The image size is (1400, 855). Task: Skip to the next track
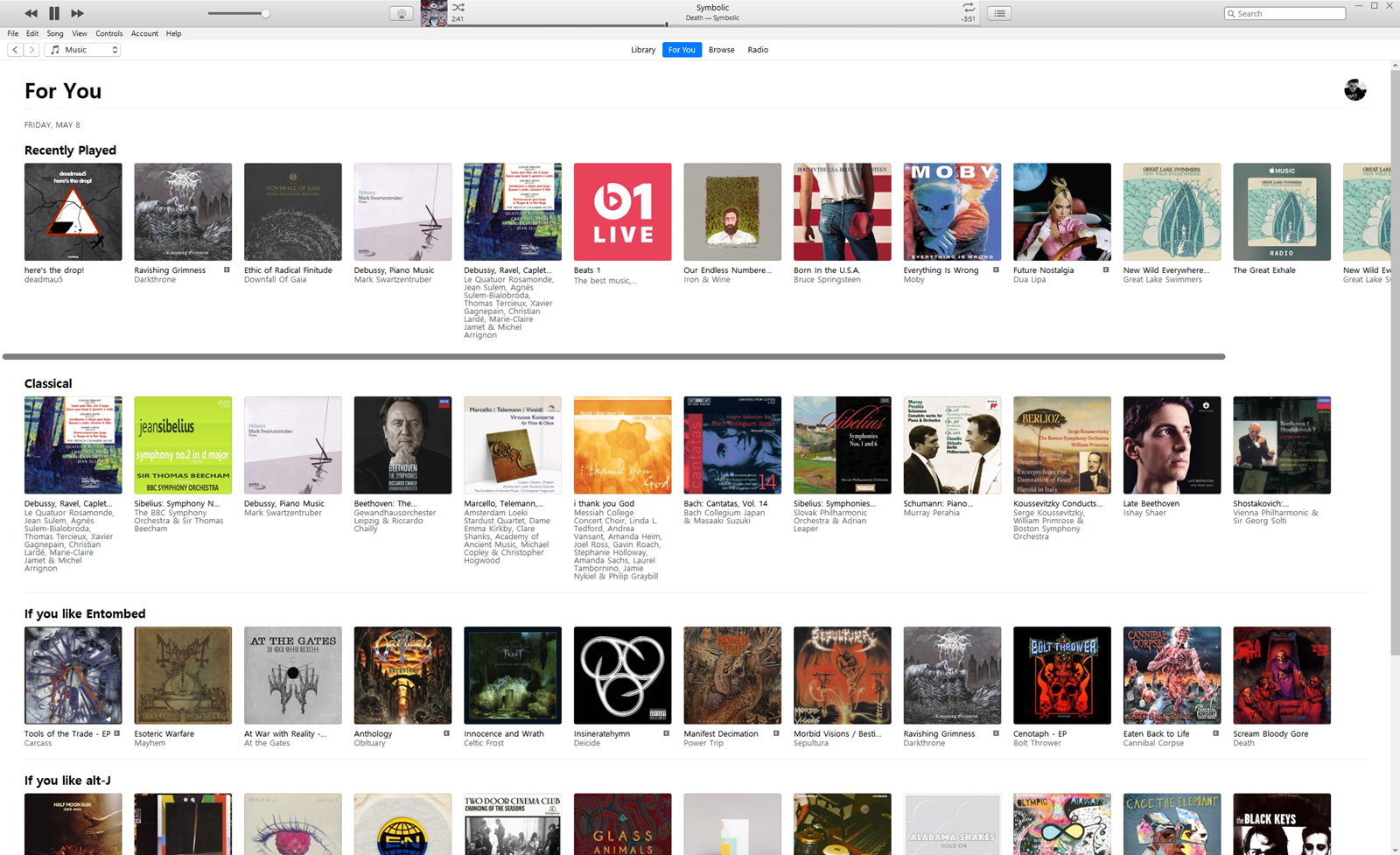coord(77,13)
